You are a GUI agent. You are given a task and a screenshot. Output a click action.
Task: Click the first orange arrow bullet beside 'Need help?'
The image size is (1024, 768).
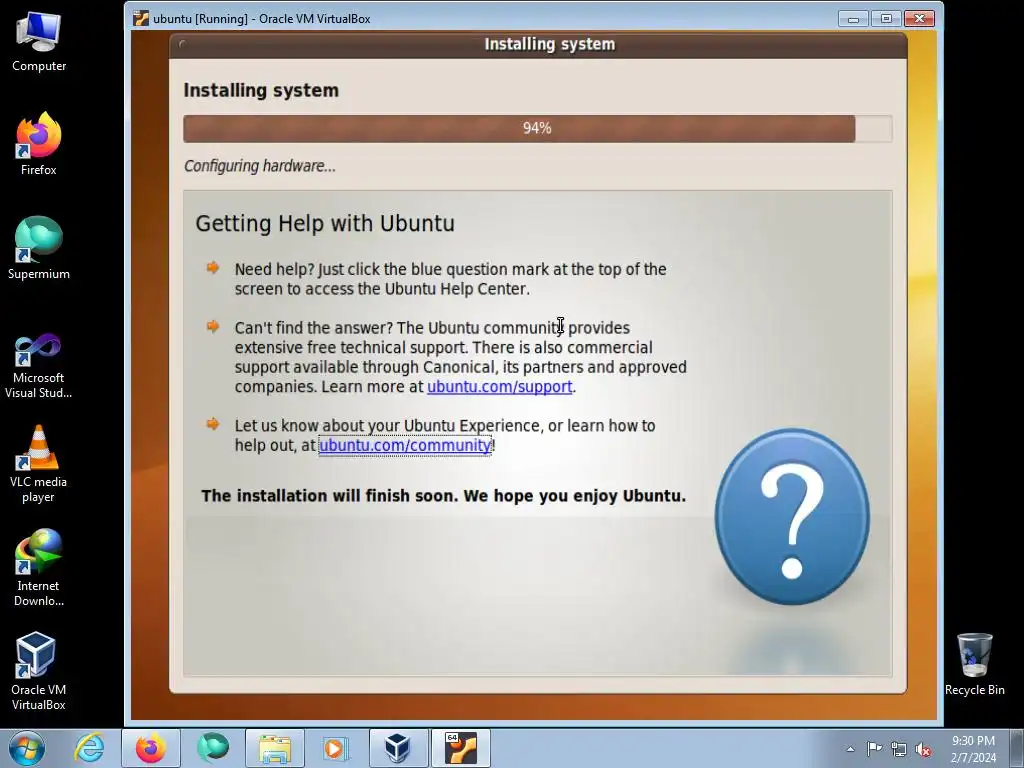213,267
